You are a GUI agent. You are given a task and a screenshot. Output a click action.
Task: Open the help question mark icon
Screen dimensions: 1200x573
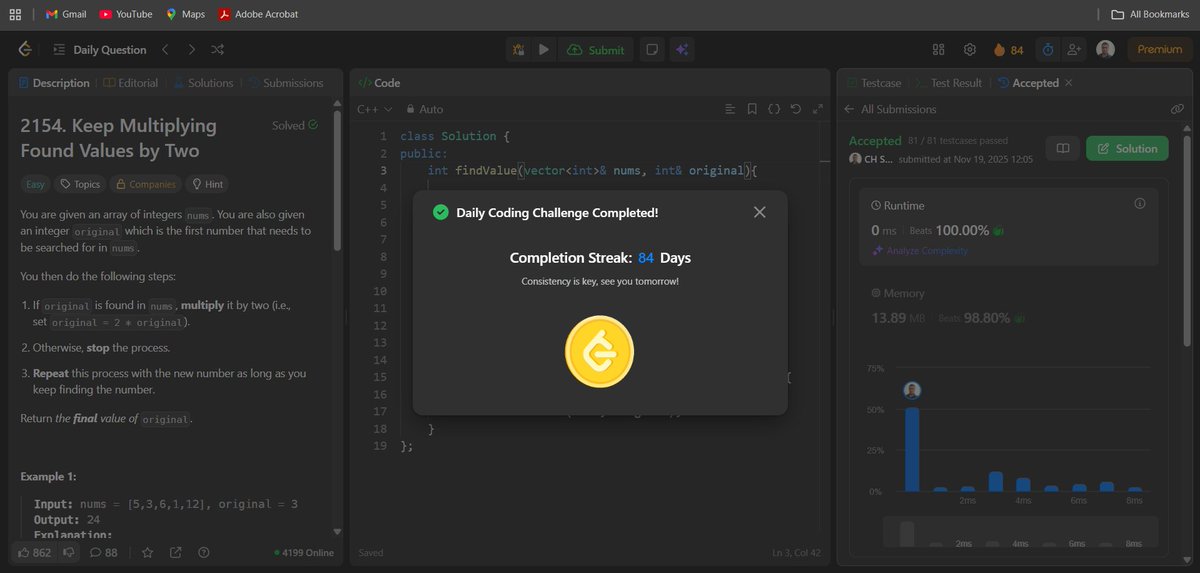204,552
